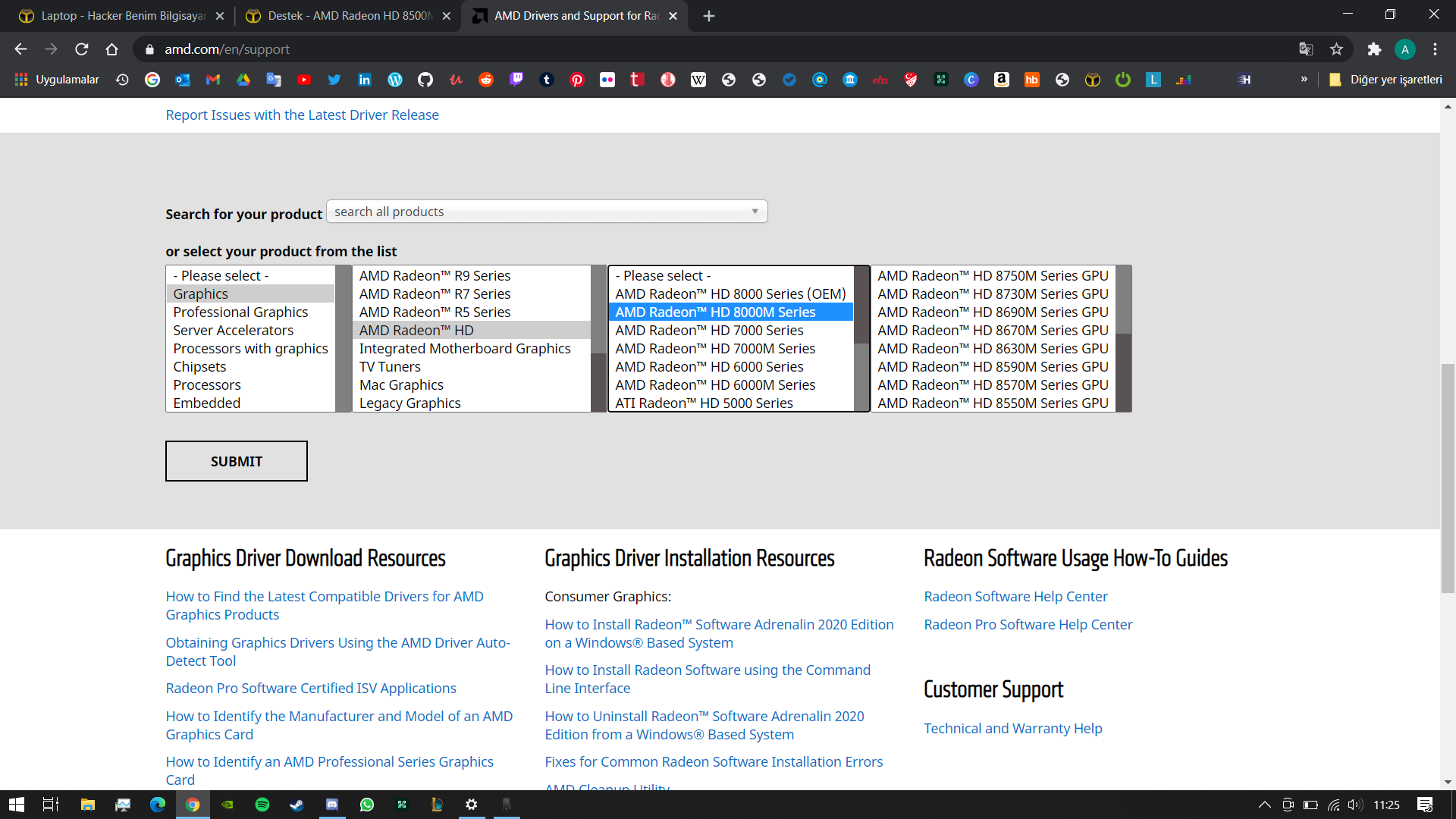Image resolution: width=1456 pixels, height=819 pixels.
Task: Select Processors with graphics category
Action: (x=250, y=349)
